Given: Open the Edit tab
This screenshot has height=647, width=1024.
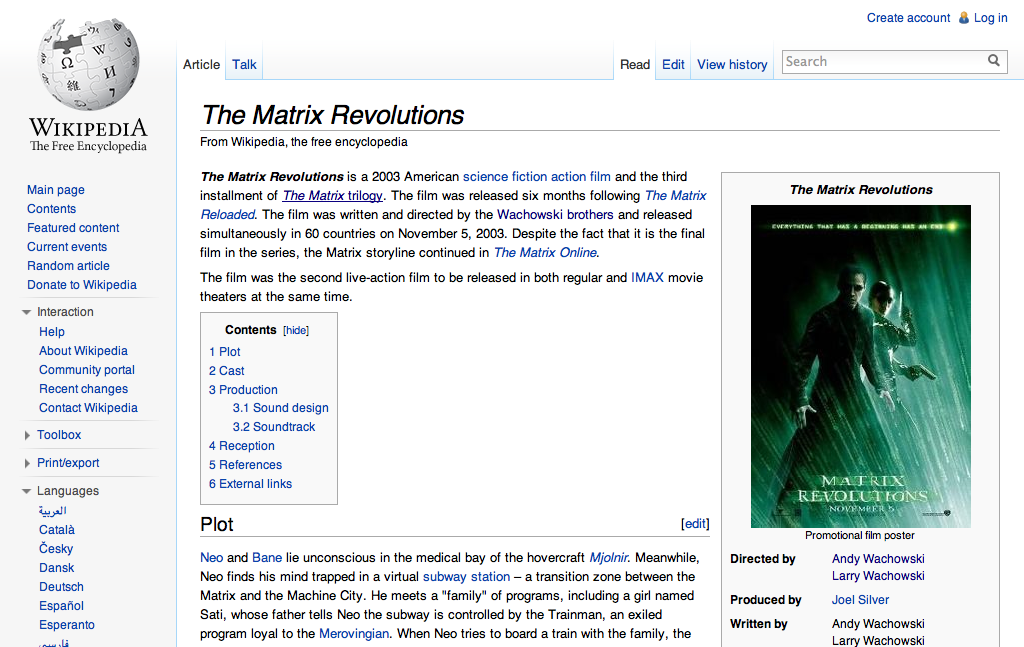Looking at the screenshot, I should [673, 65].
